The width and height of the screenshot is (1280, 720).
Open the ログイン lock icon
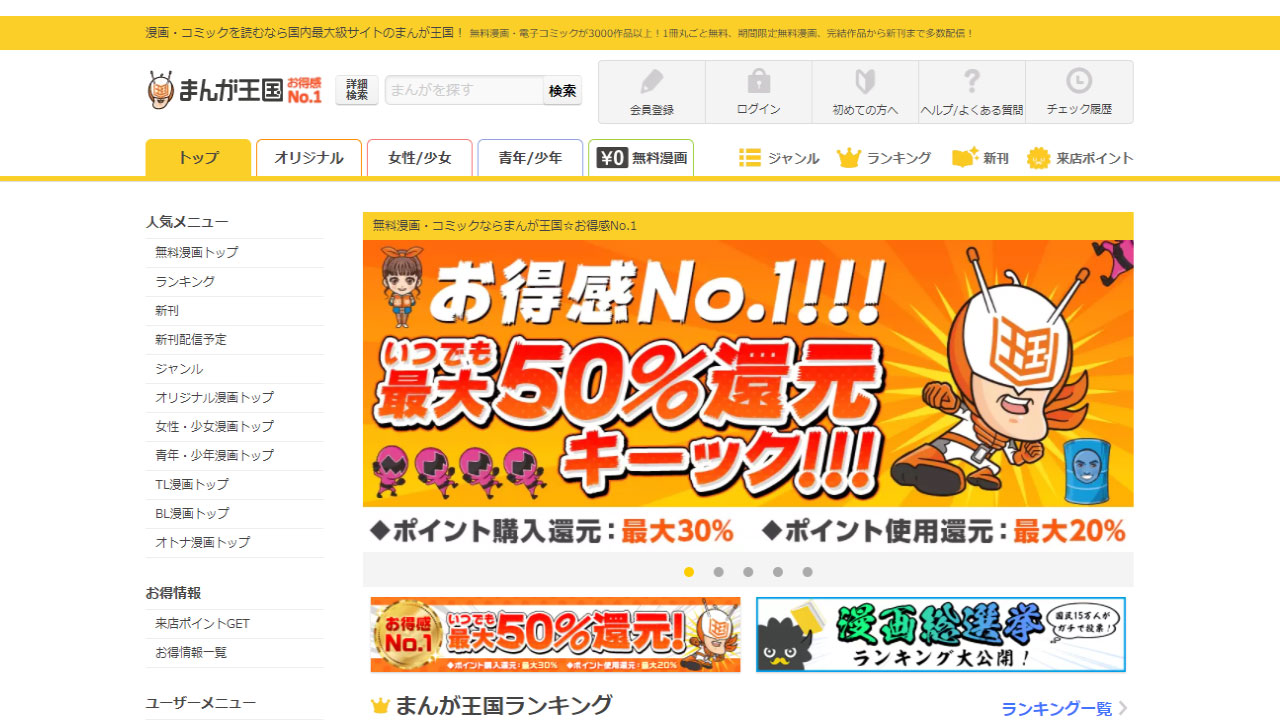[x=758, y=82]
